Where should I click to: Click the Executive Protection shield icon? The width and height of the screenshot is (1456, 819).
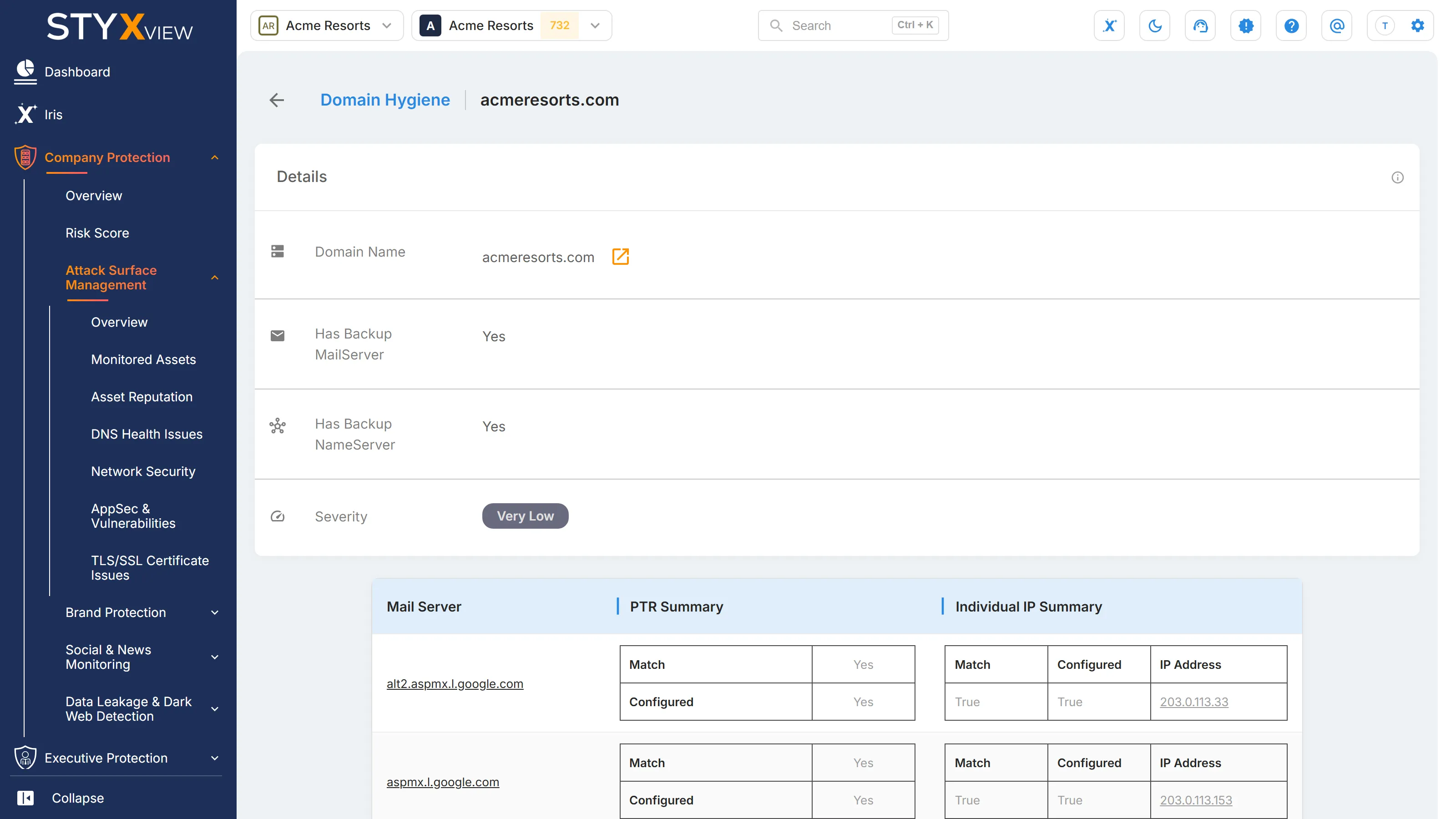pyautogui.click(x=25, y=758)
